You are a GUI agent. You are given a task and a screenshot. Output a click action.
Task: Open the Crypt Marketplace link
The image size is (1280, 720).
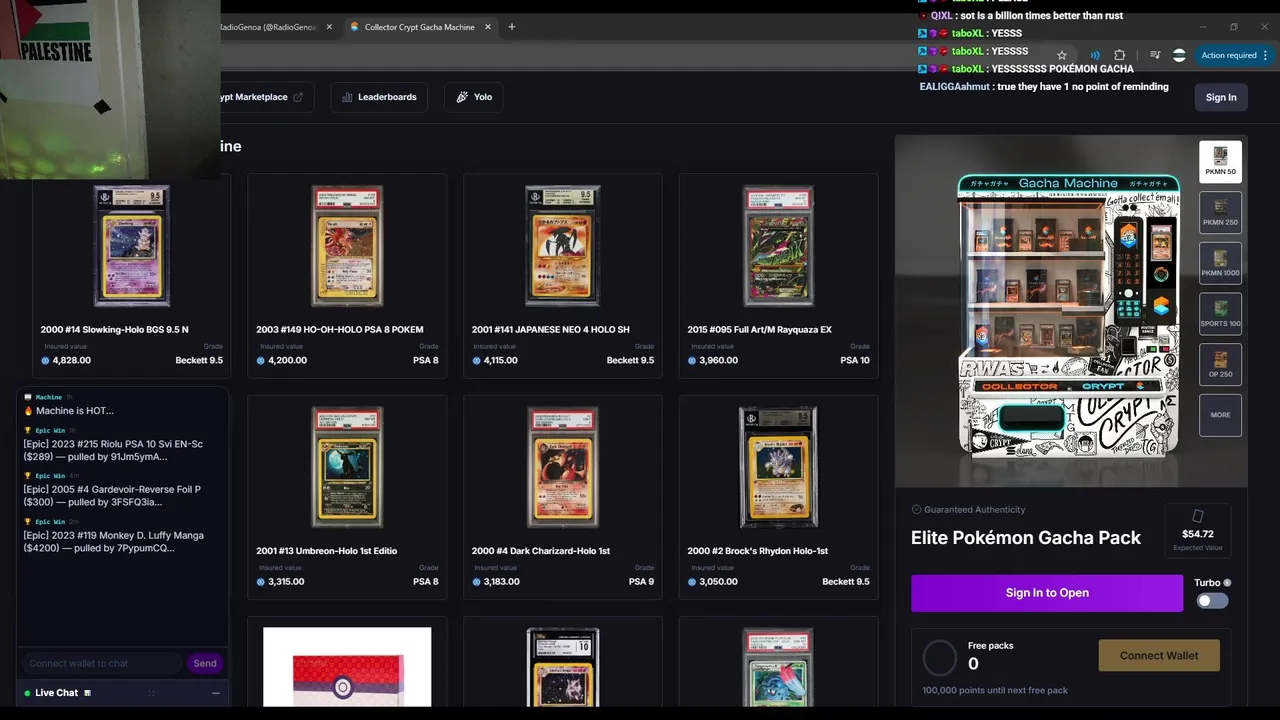262,97
